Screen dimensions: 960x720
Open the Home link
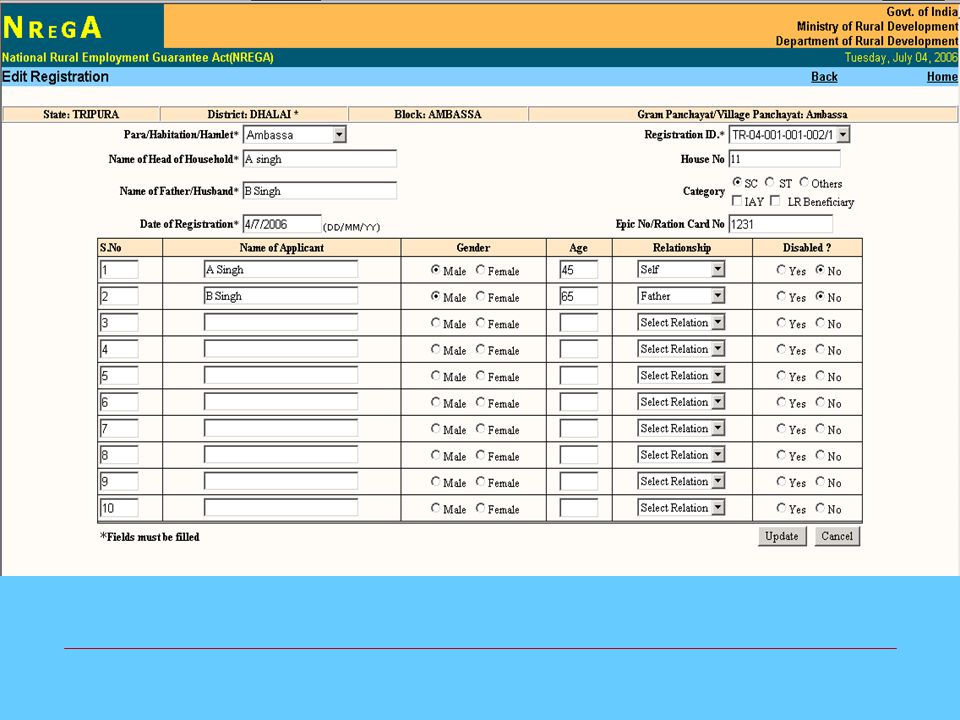point(942,77)
